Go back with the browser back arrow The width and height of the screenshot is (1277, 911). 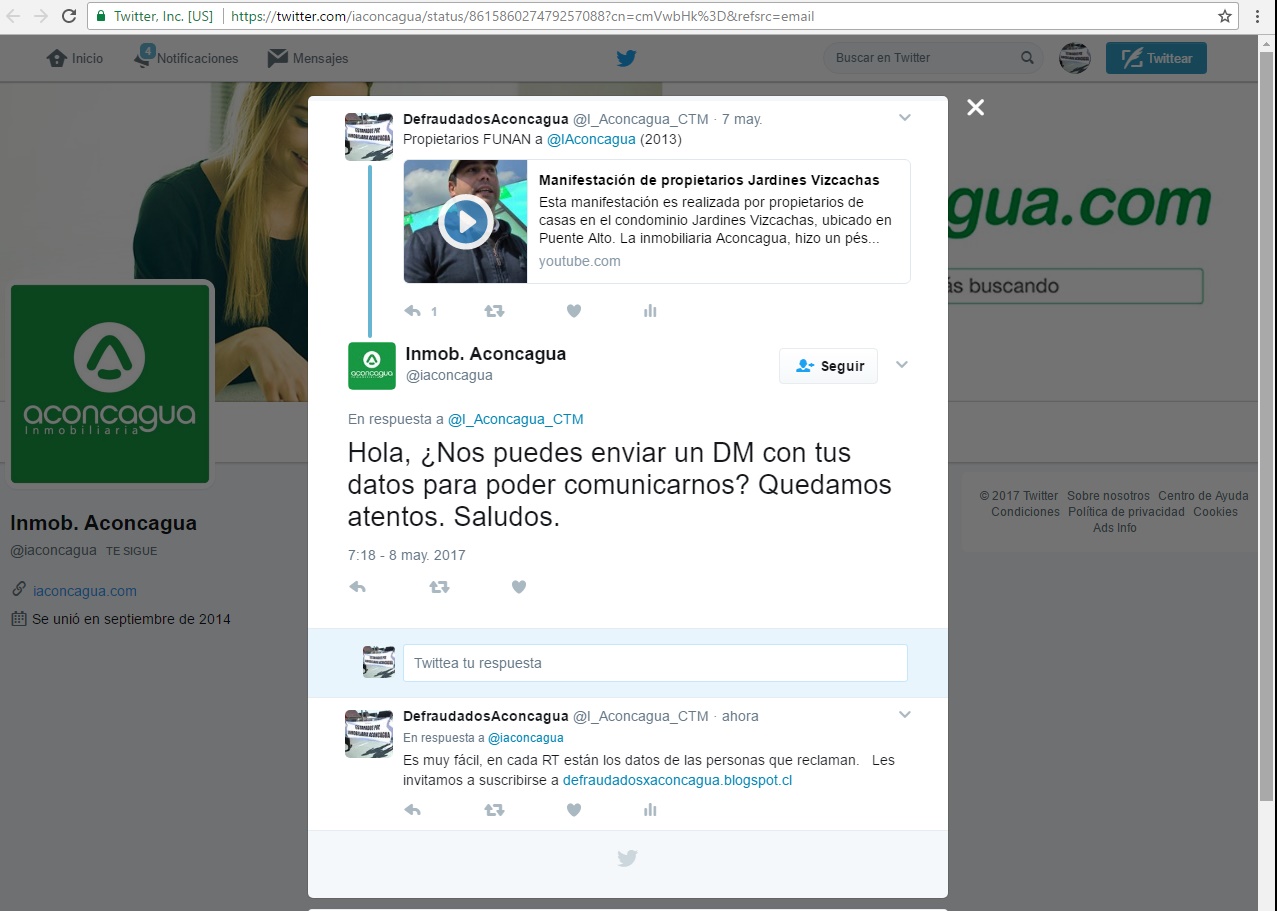(14, 16)
